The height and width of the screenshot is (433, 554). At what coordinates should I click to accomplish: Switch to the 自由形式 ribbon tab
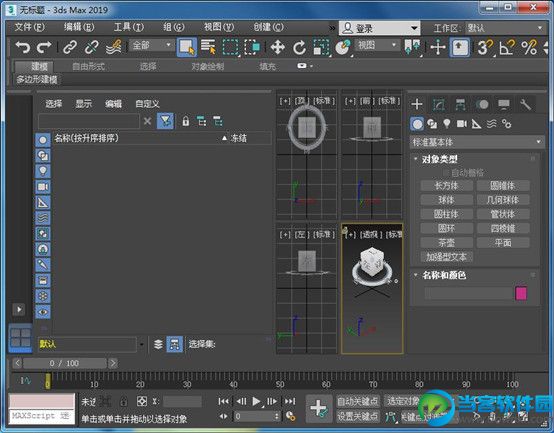88,66
